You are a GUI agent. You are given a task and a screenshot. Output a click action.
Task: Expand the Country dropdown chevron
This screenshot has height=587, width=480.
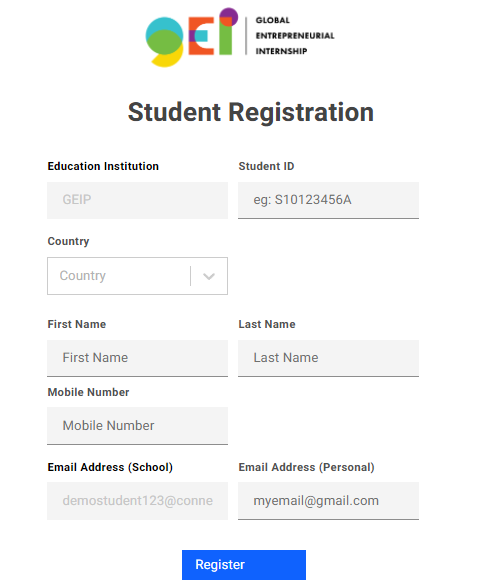(x=209, y=276)
